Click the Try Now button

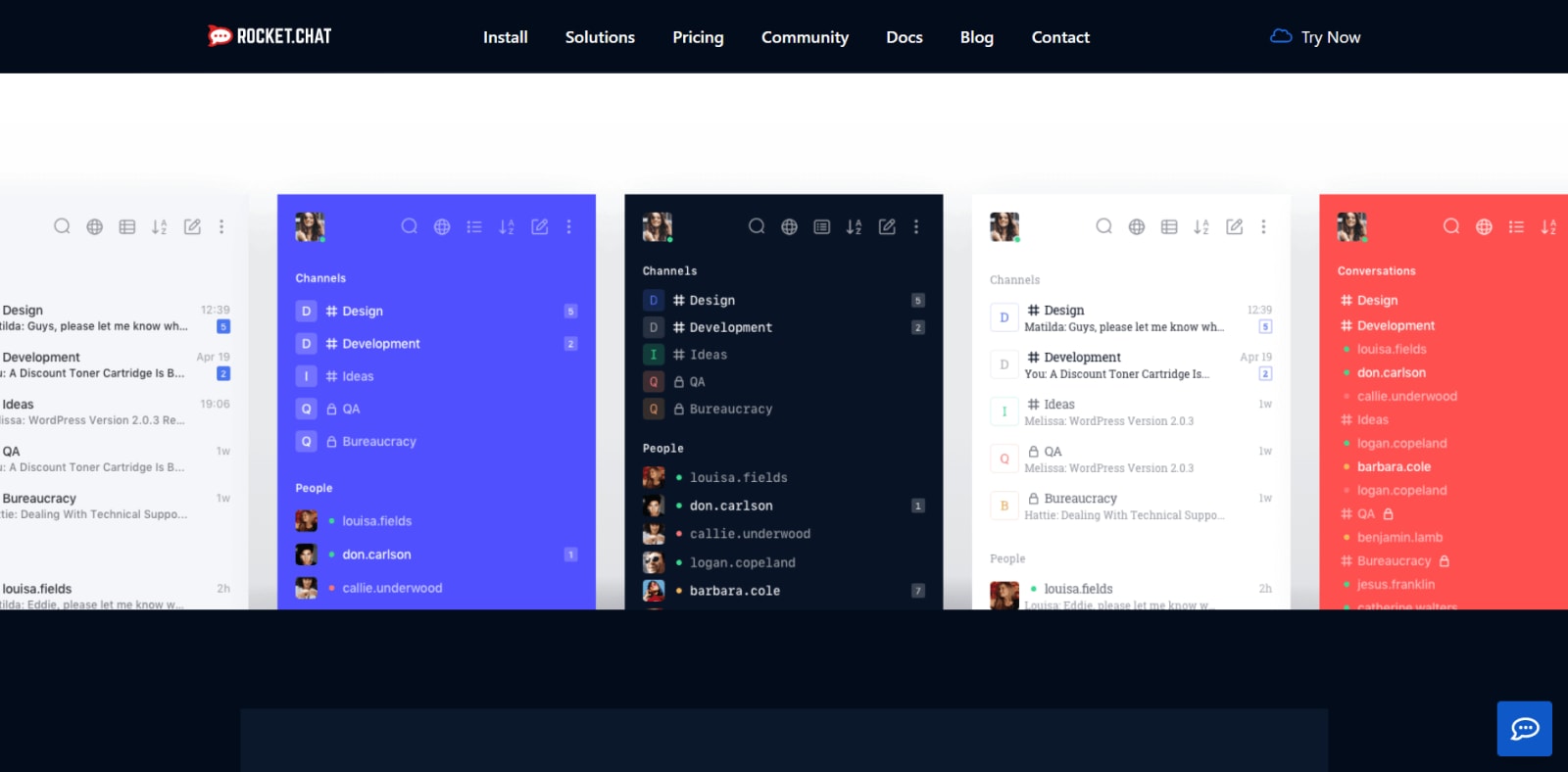tap(1315, 37)
